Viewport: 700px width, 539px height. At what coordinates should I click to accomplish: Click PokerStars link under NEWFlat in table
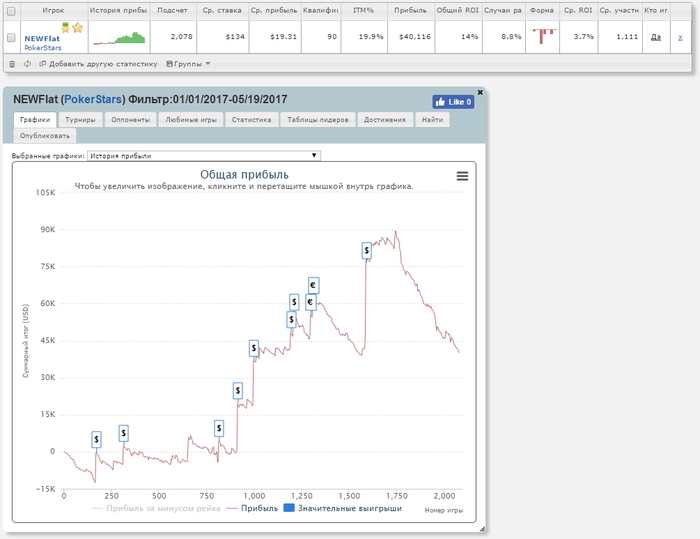tap(43, 48)
